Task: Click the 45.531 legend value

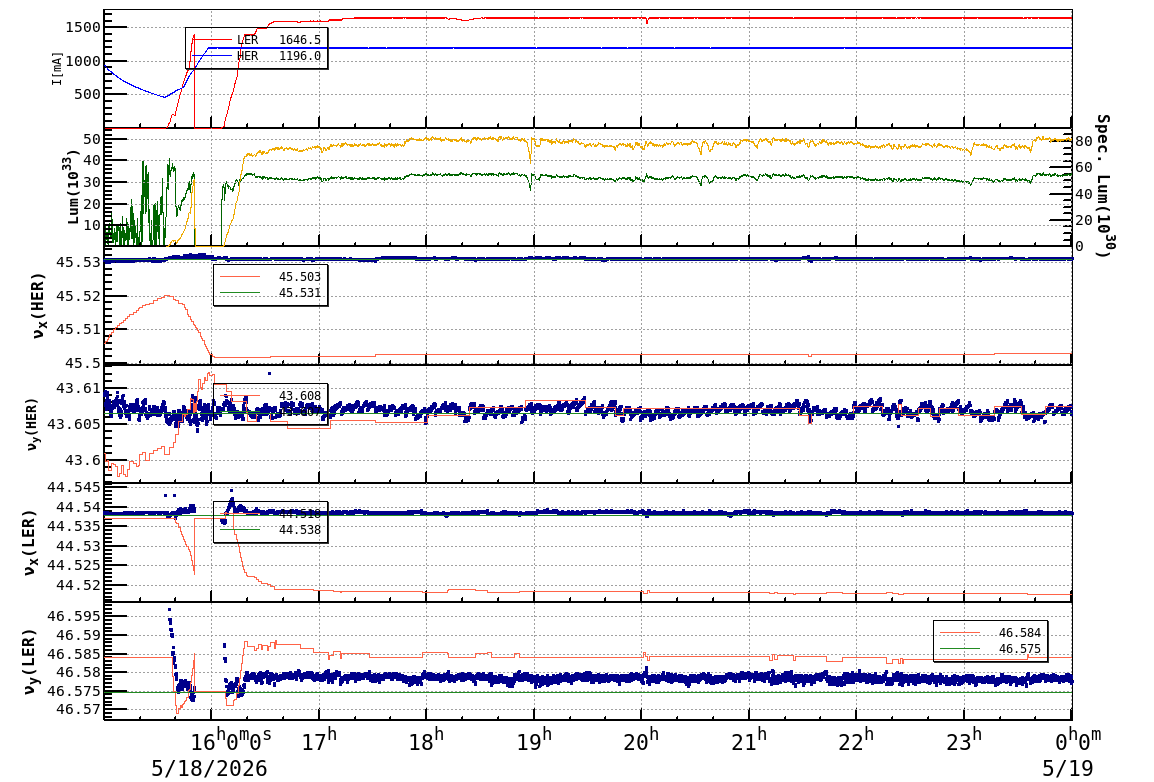Action: 300,293
